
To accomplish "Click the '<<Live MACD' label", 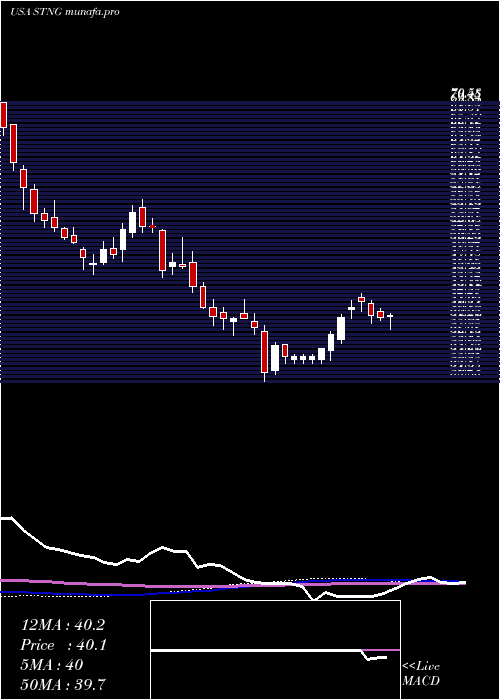I will (x=421, y=674).
